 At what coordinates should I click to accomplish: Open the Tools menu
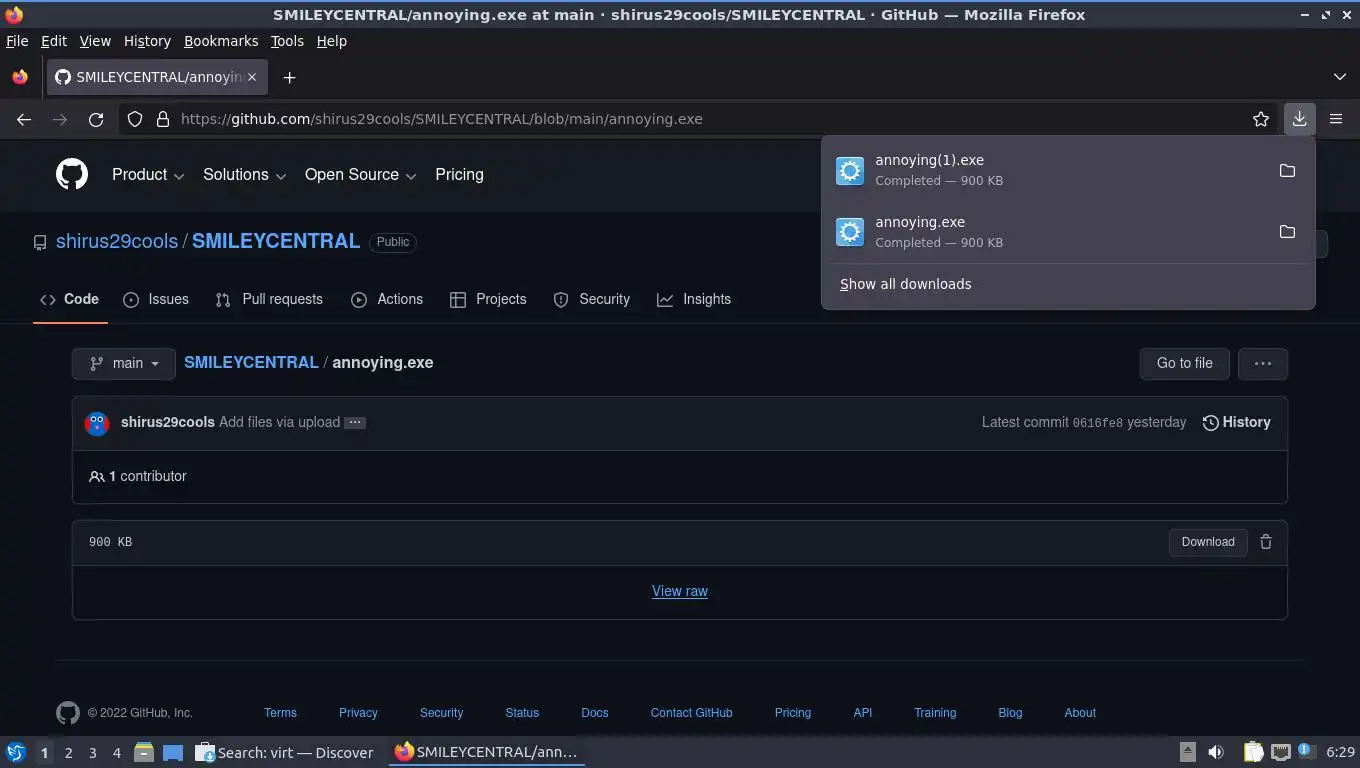pos(287,41)
